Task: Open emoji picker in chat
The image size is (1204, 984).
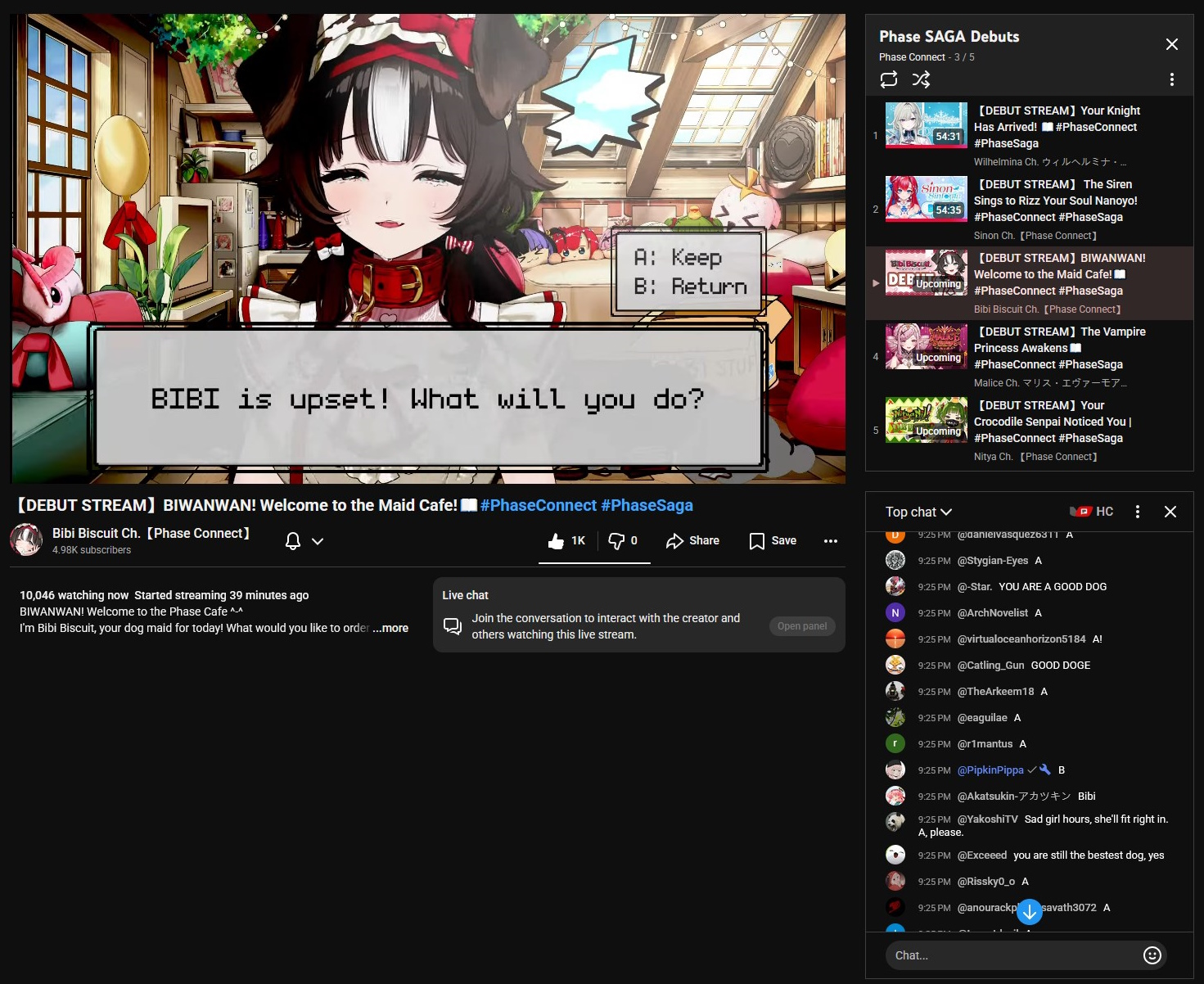Action: coord(1152,955)
